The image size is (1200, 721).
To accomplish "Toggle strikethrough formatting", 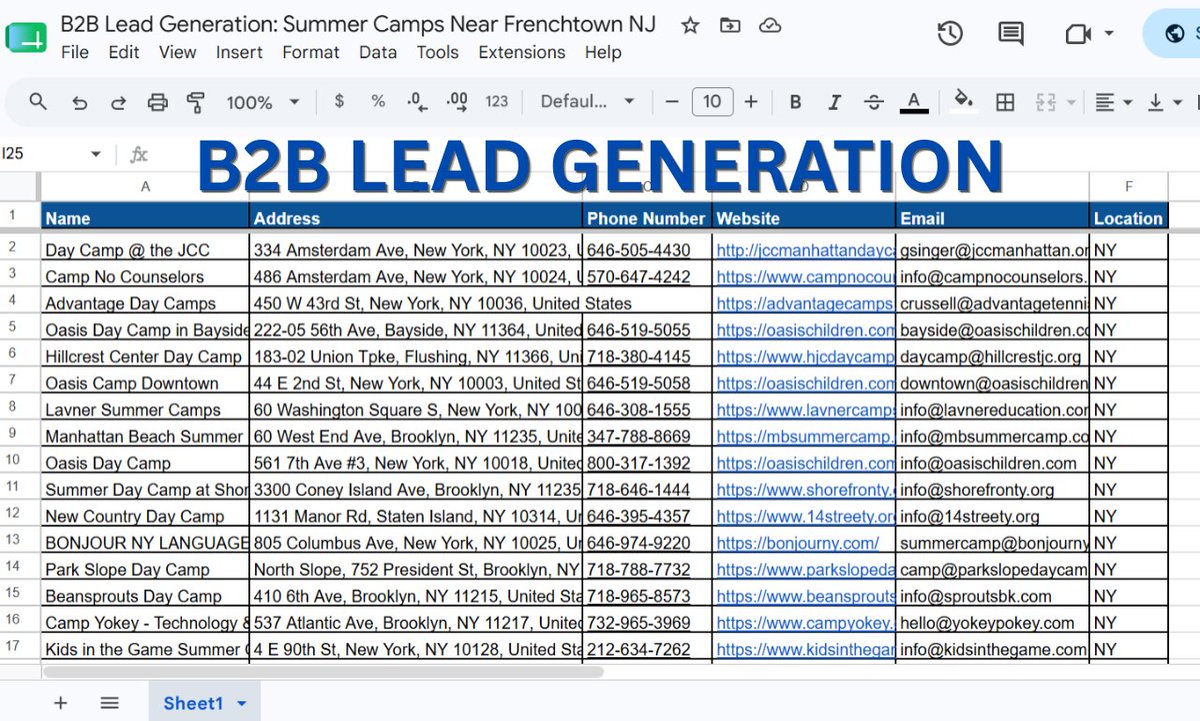I will [x=874, y=102].
